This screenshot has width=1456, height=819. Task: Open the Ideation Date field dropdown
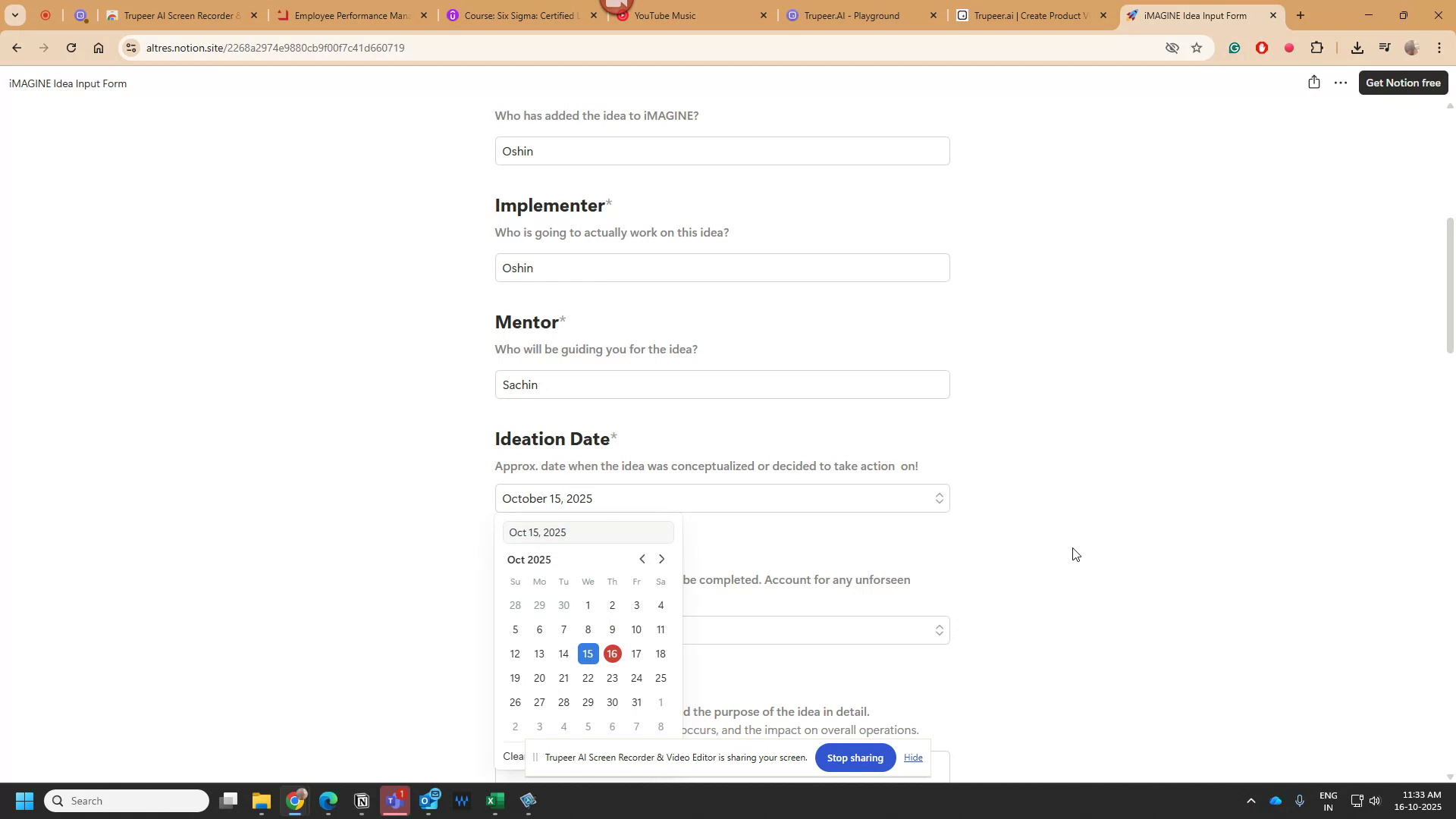(x=938, y=498)
